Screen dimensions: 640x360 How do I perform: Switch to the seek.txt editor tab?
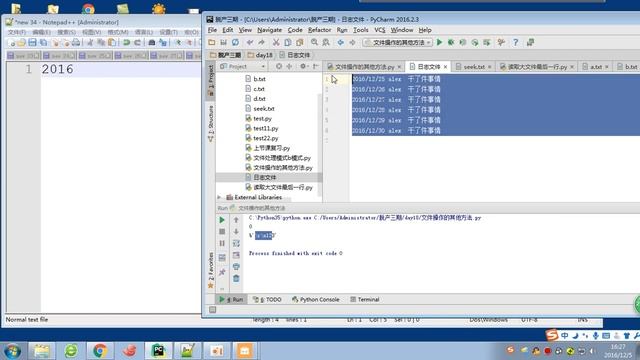(473, 67)
